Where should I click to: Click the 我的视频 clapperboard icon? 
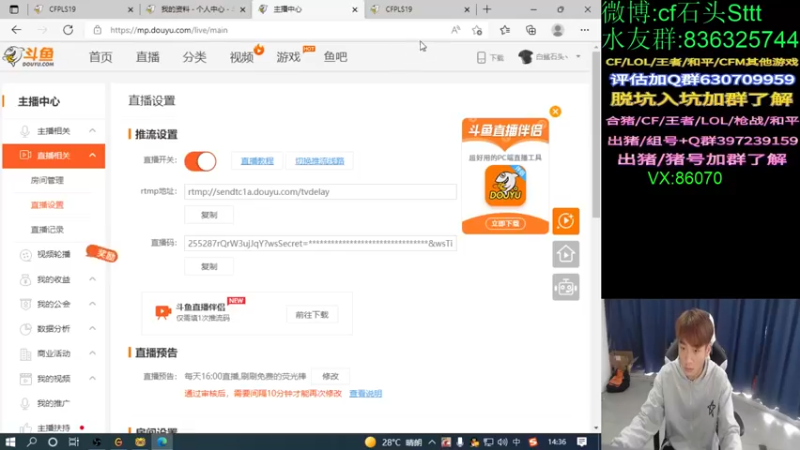click(25, 379)
